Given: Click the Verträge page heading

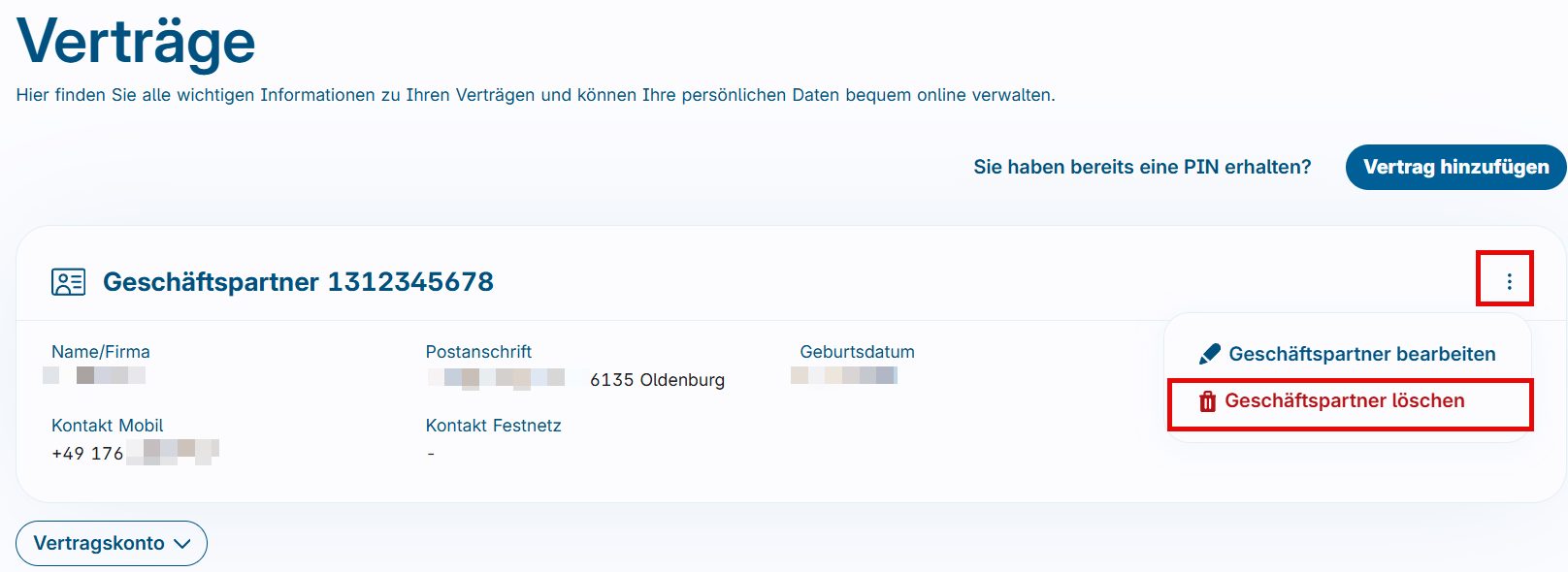Looking at the screenshot, I should click(136, 43).
